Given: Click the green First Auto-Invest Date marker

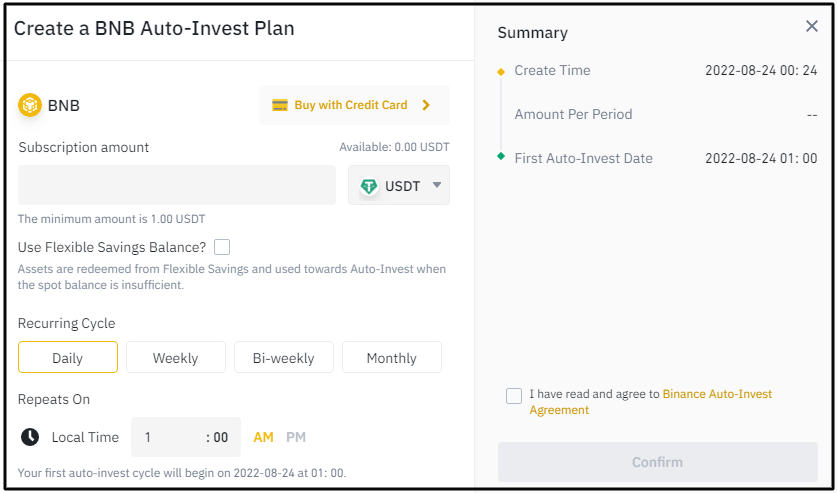Looking at the screenshot, I should (x=501, y=157).
